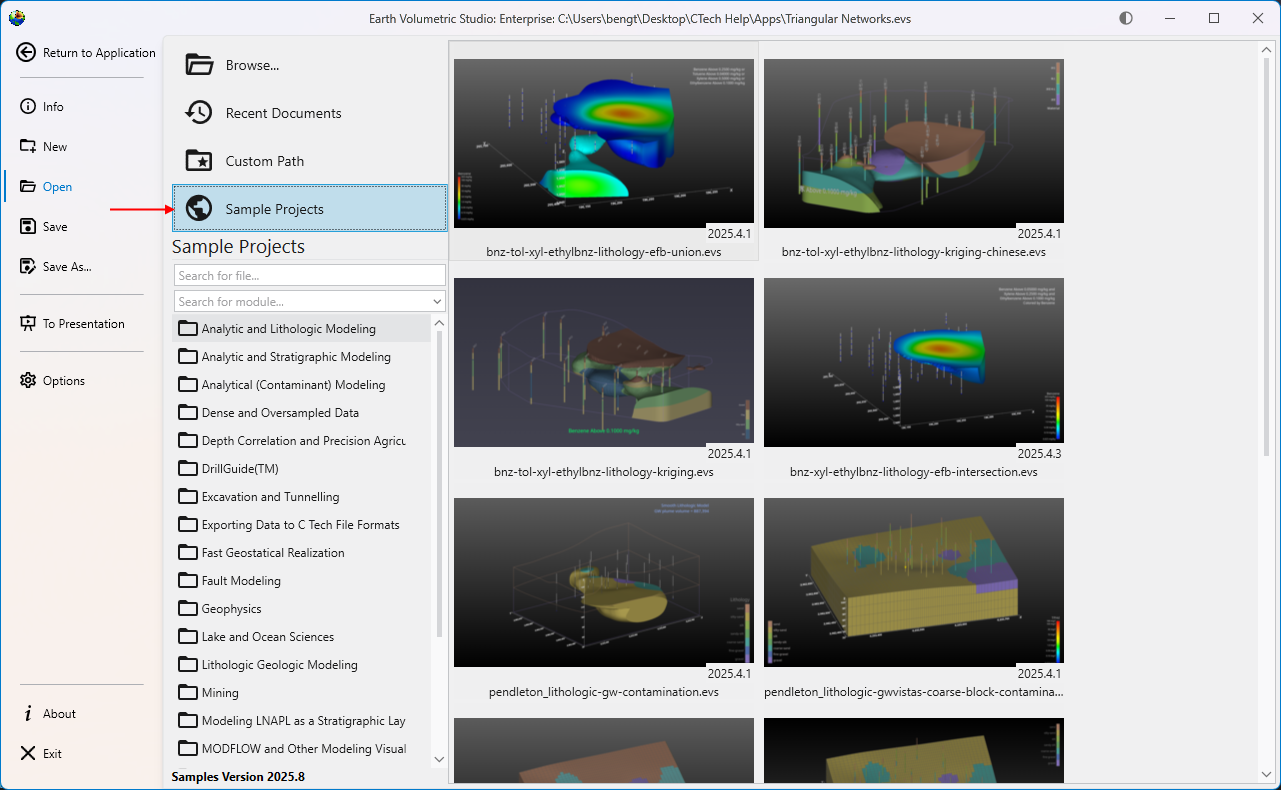Click the Browse folder icon
This screenshot has height=790, width=1281.
200,65
